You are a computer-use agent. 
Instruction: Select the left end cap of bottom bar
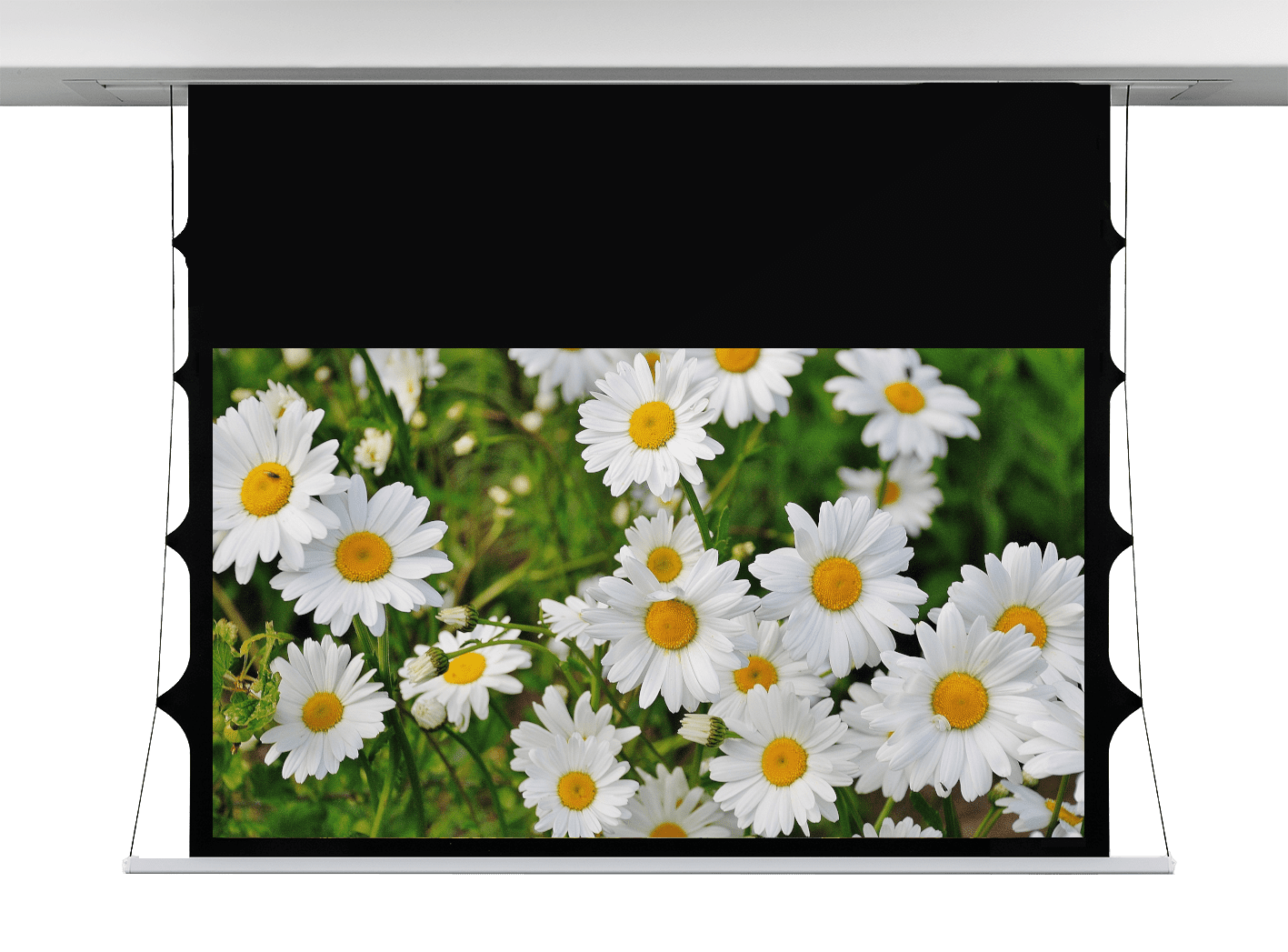pyautogui.click(x=128, y=864)
